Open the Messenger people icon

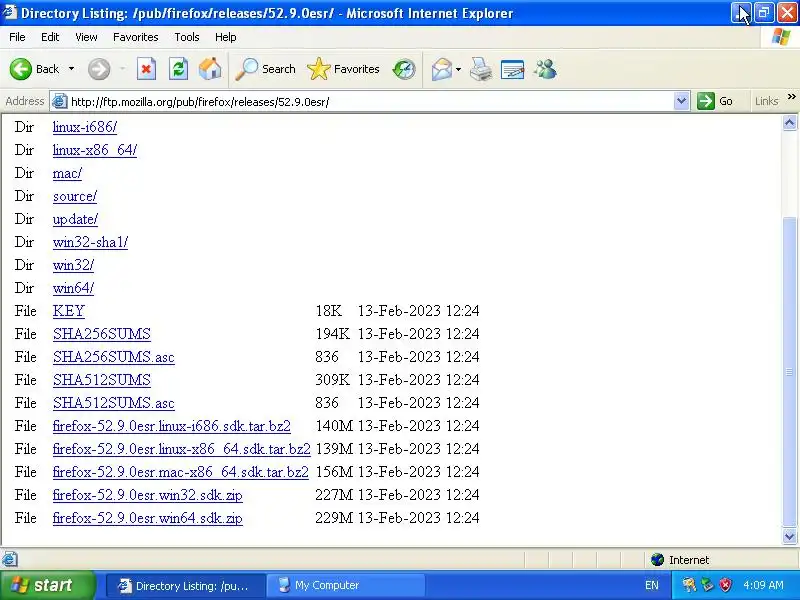(x=545, y=69)
